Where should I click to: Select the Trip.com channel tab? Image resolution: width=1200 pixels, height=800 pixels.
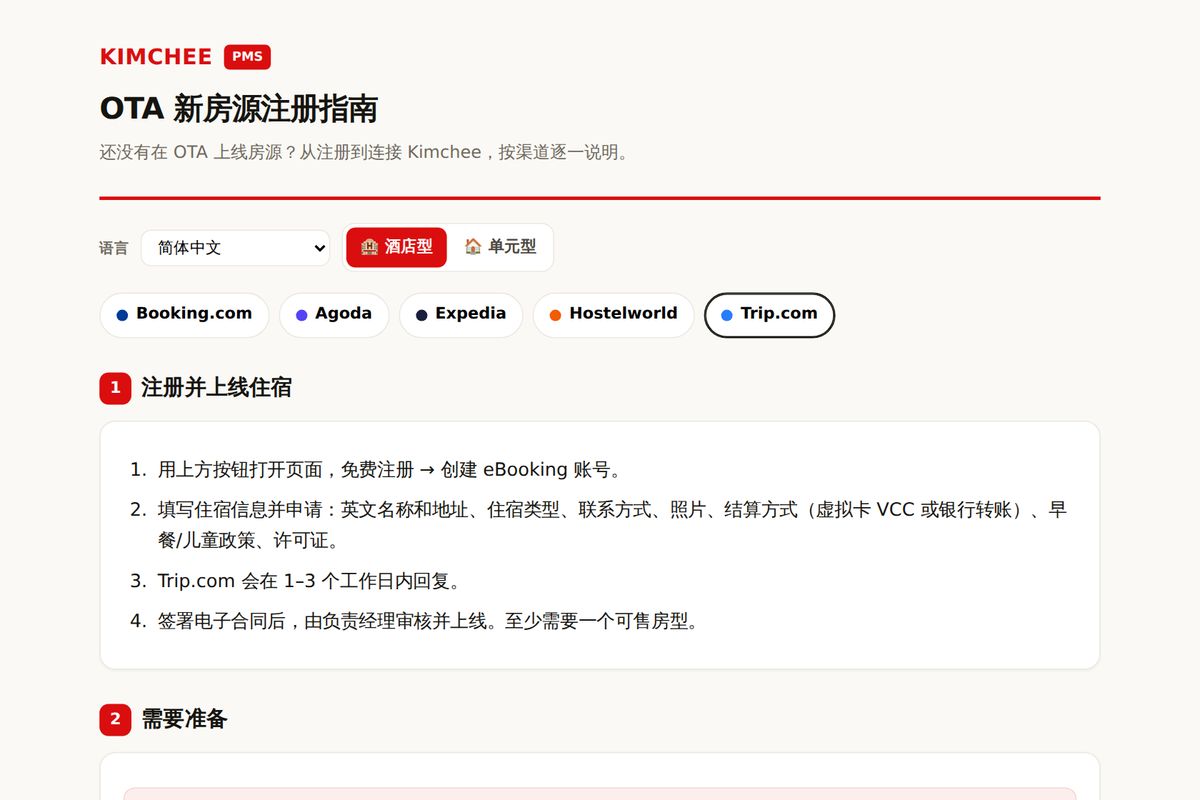[x=769, y=315]
